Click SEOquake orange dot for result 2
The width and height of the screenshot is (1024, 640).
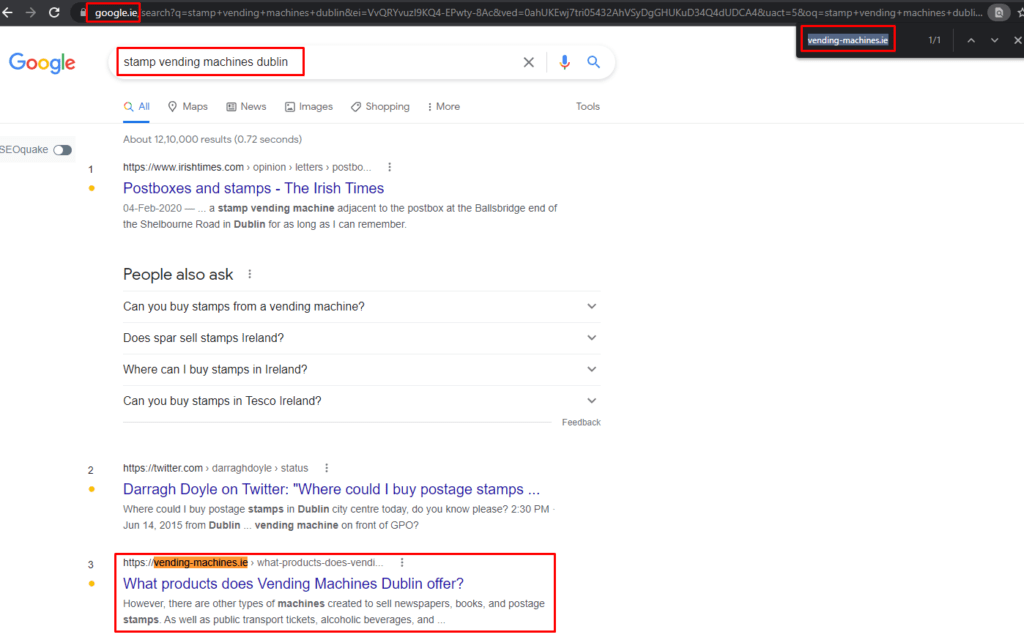point(91,489)
